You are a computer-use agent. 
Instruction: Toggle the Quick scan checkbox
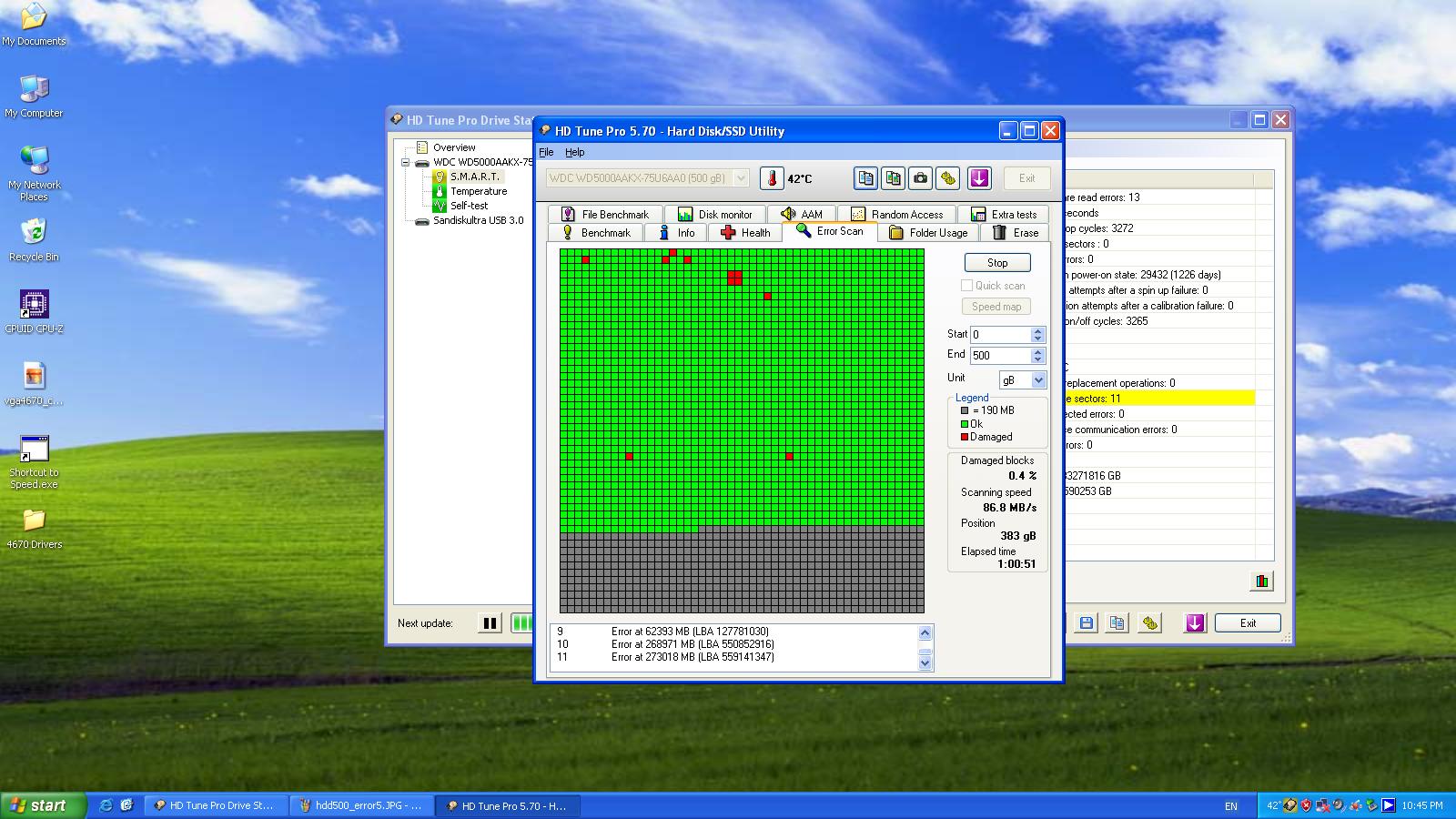pyautogui.click(x=966, y=286)
